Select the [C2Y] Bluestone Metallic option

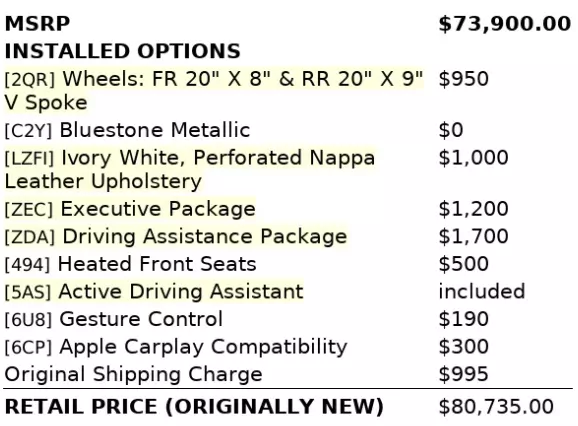127,130
